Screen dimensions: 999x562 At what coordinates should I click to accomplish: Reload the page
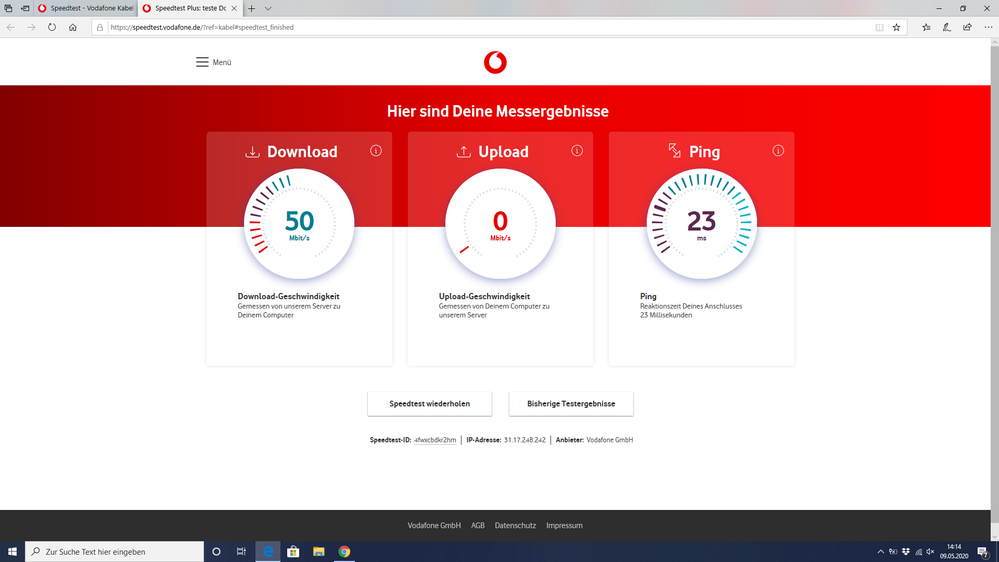(52, 27)
